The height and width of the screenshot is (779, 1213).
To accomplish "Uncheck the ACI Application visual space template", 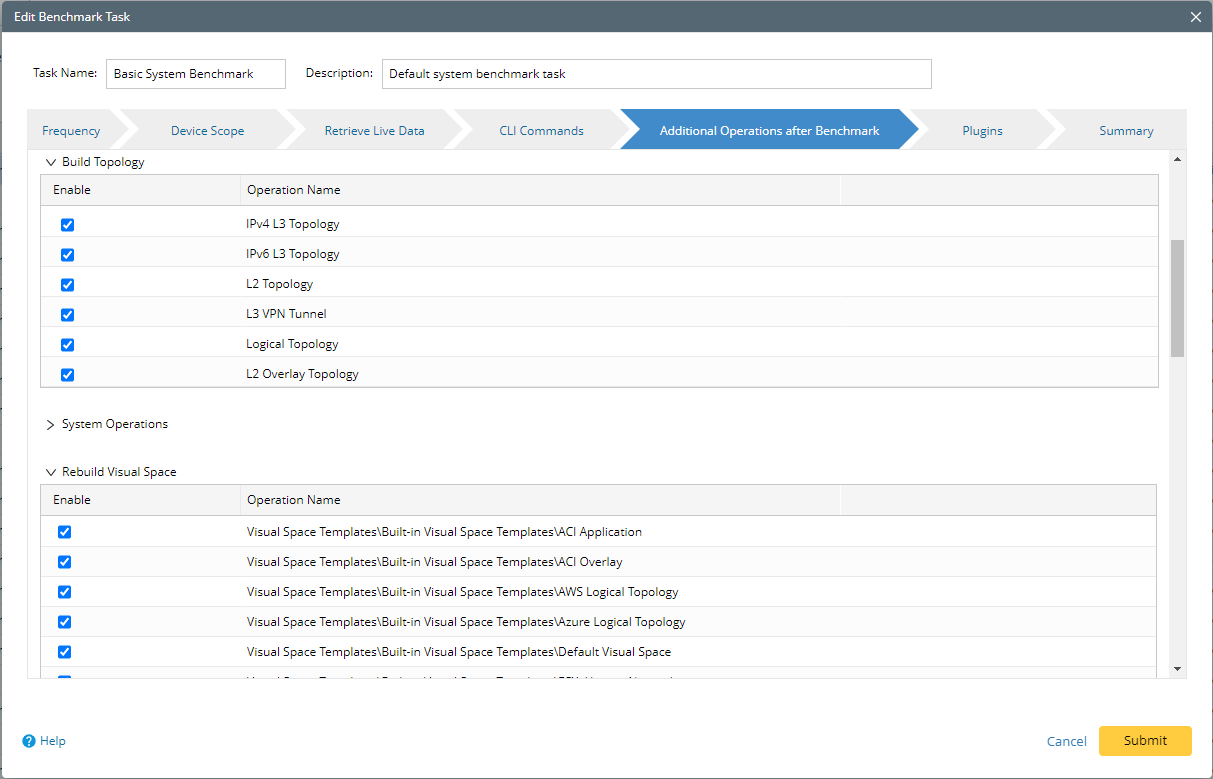I will coord(64,532).
